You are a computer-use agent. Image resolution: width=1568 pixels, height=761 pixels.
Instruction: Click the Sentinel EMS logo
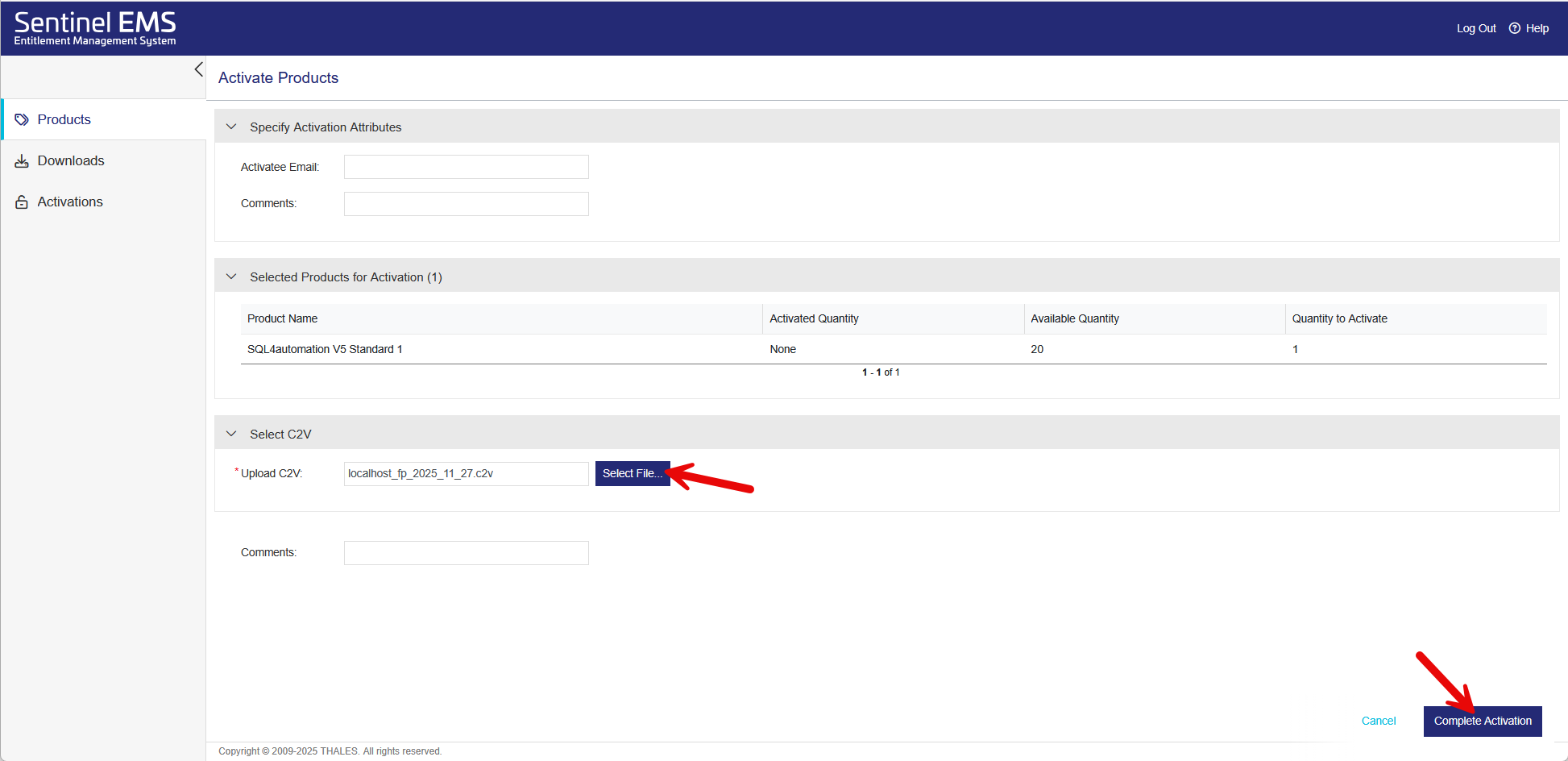pos(95,28)
